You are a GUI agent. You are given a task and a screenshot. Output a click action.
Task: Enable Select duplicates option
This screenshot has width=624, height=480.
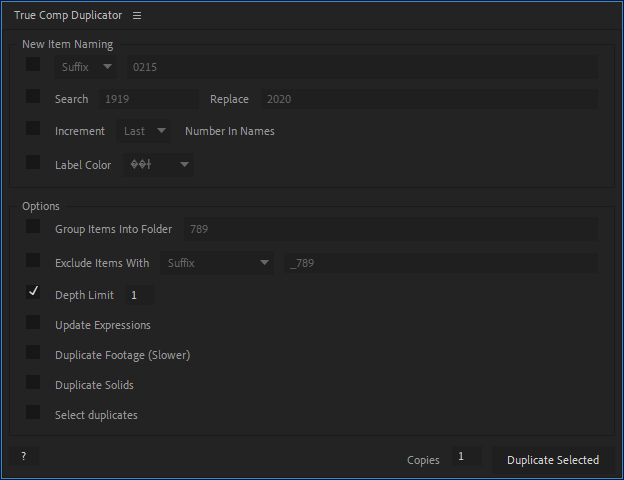[x=33, y=412]
